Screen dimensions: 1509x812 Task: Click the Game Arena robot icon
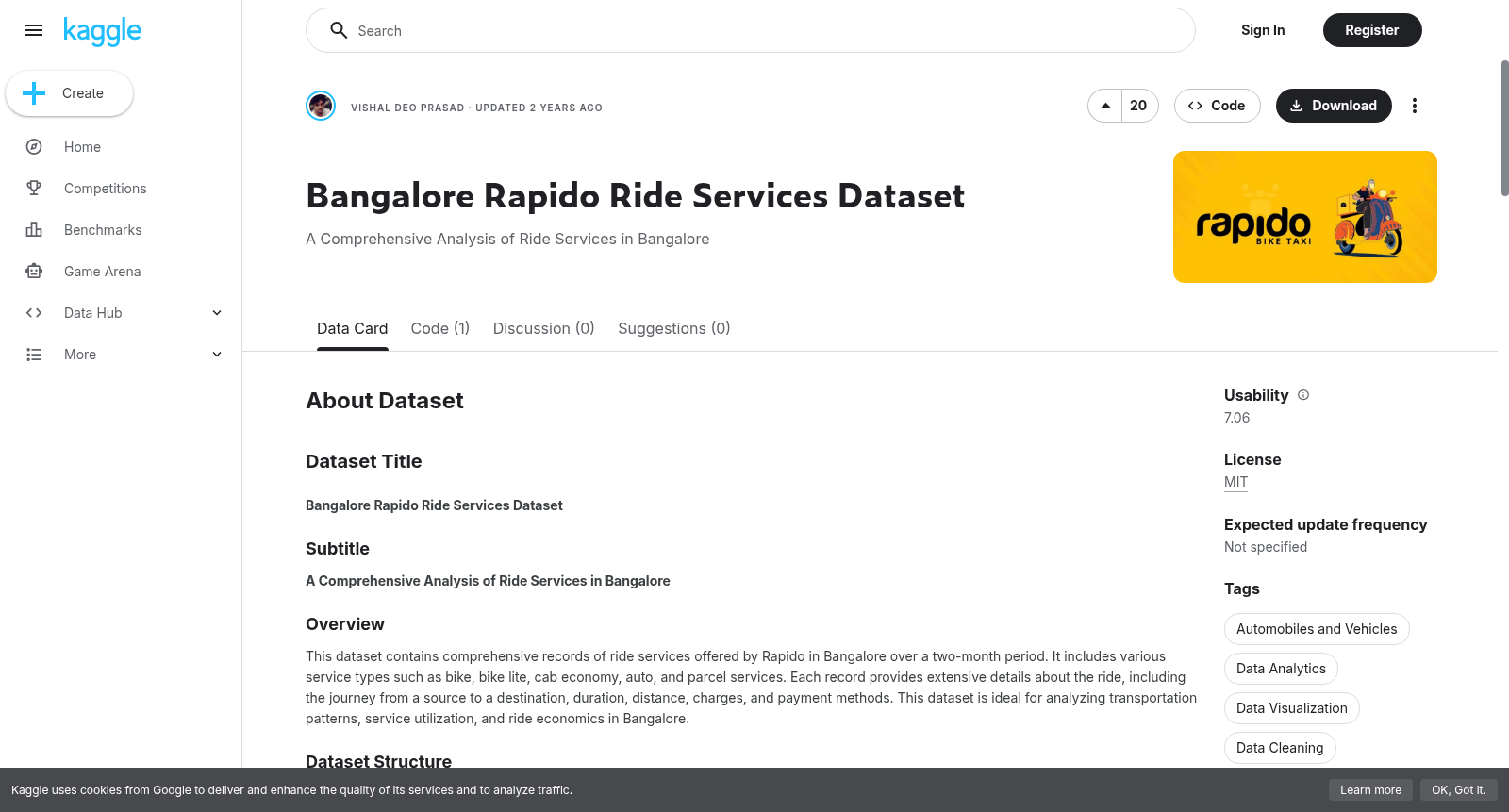[34, 272]
